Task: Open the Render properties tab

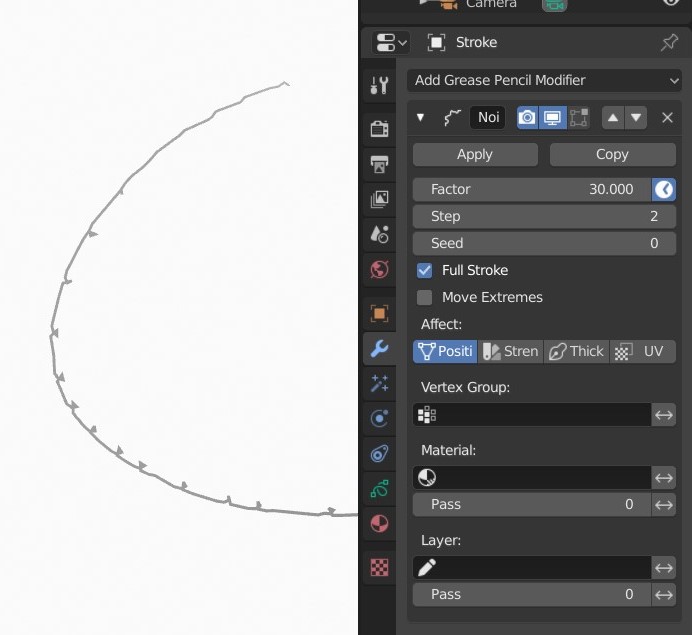Action: coord(379,129)
